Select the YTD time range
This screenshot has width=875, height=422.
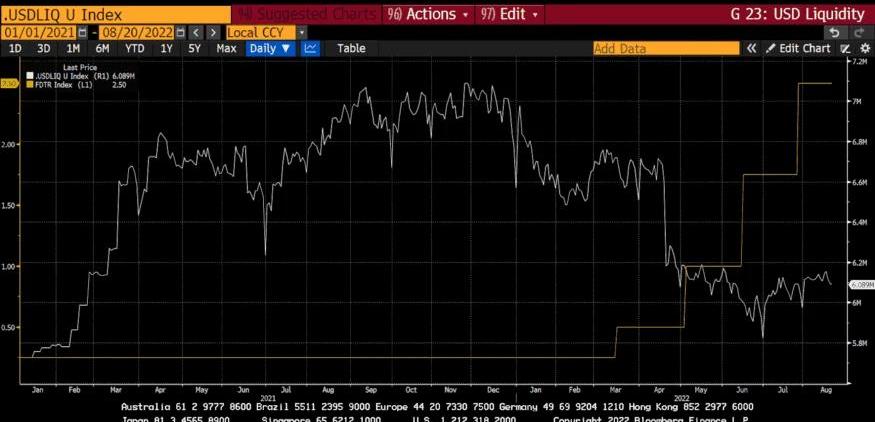(x=135, y=48)
